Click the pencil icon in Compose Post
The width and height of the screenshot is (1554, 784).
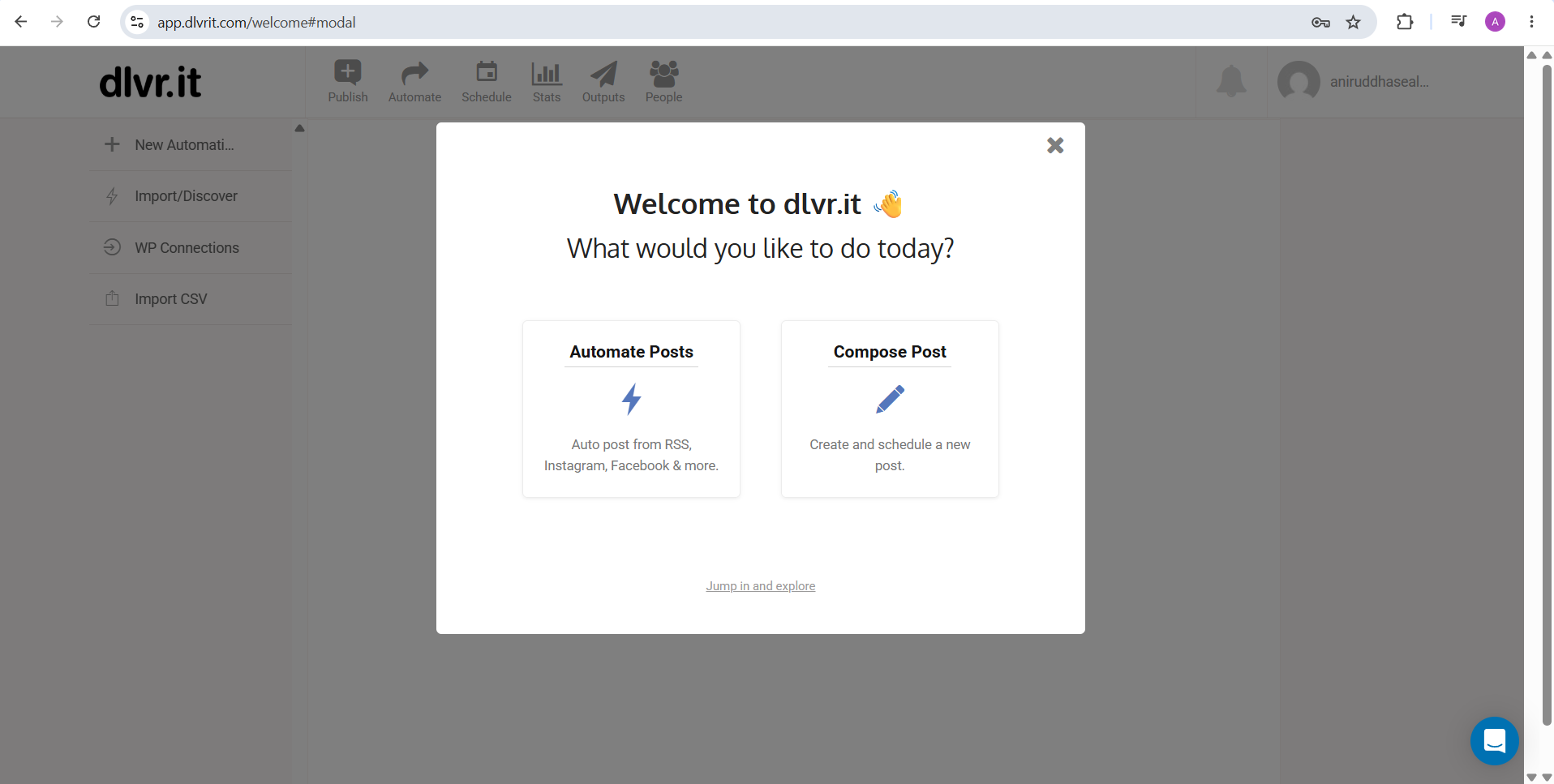pyautogui.click(x=890, y=399)
